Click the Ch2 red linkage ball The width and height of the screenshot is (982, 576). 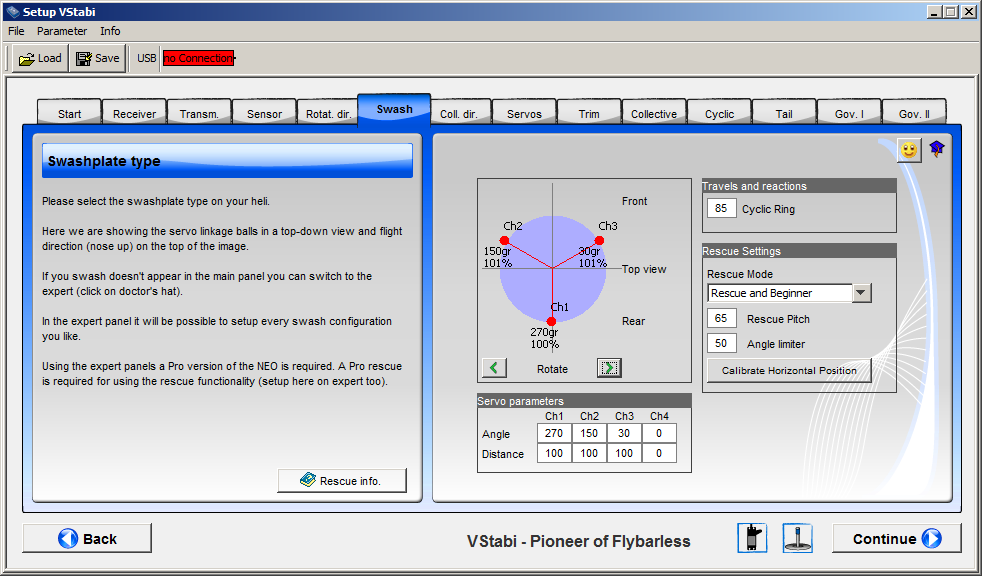point(504,240)
